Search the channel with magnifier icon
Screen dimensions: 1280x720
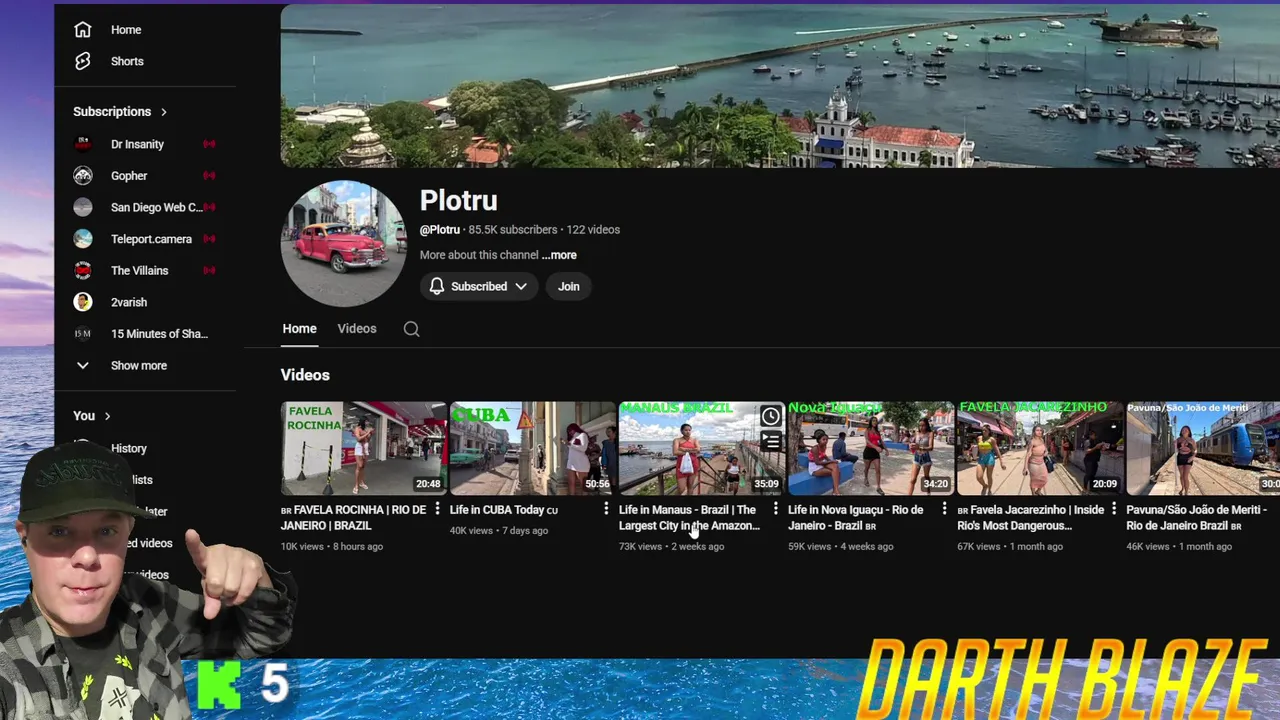(x=411, y=329)
